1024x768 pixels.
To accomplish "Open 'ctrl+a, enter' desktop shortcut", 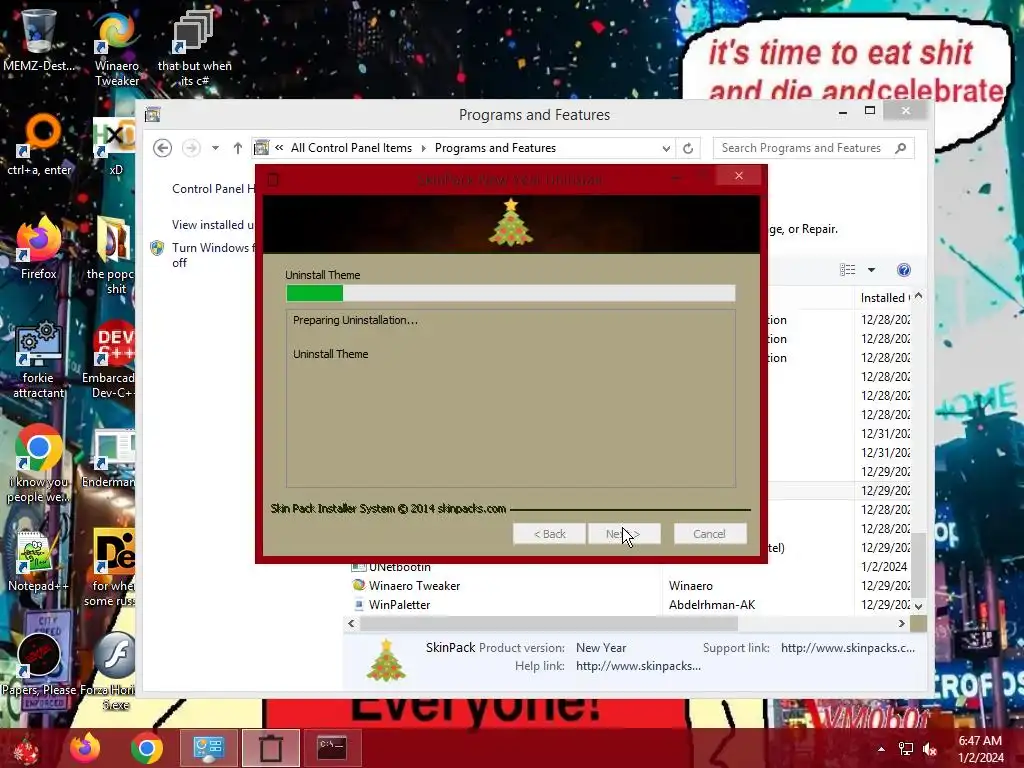I will 39,144.
